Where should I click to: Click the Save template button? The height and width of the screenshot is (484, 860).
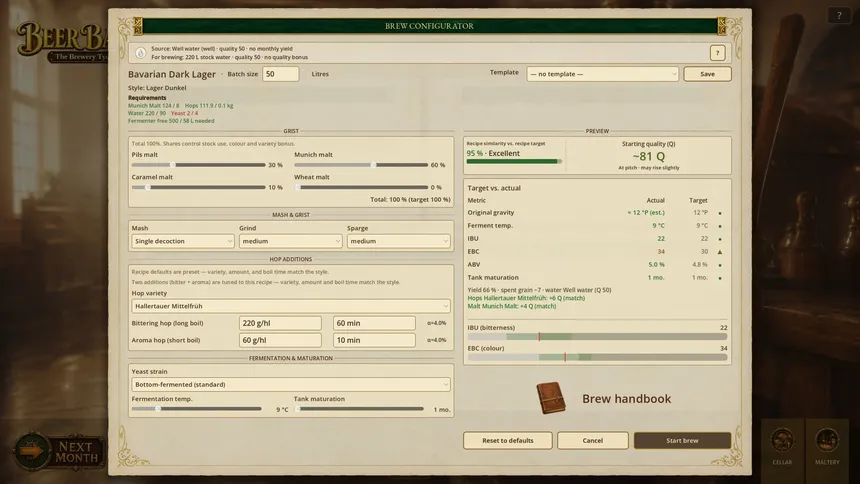pyautogui.click(x=707, y=74)
